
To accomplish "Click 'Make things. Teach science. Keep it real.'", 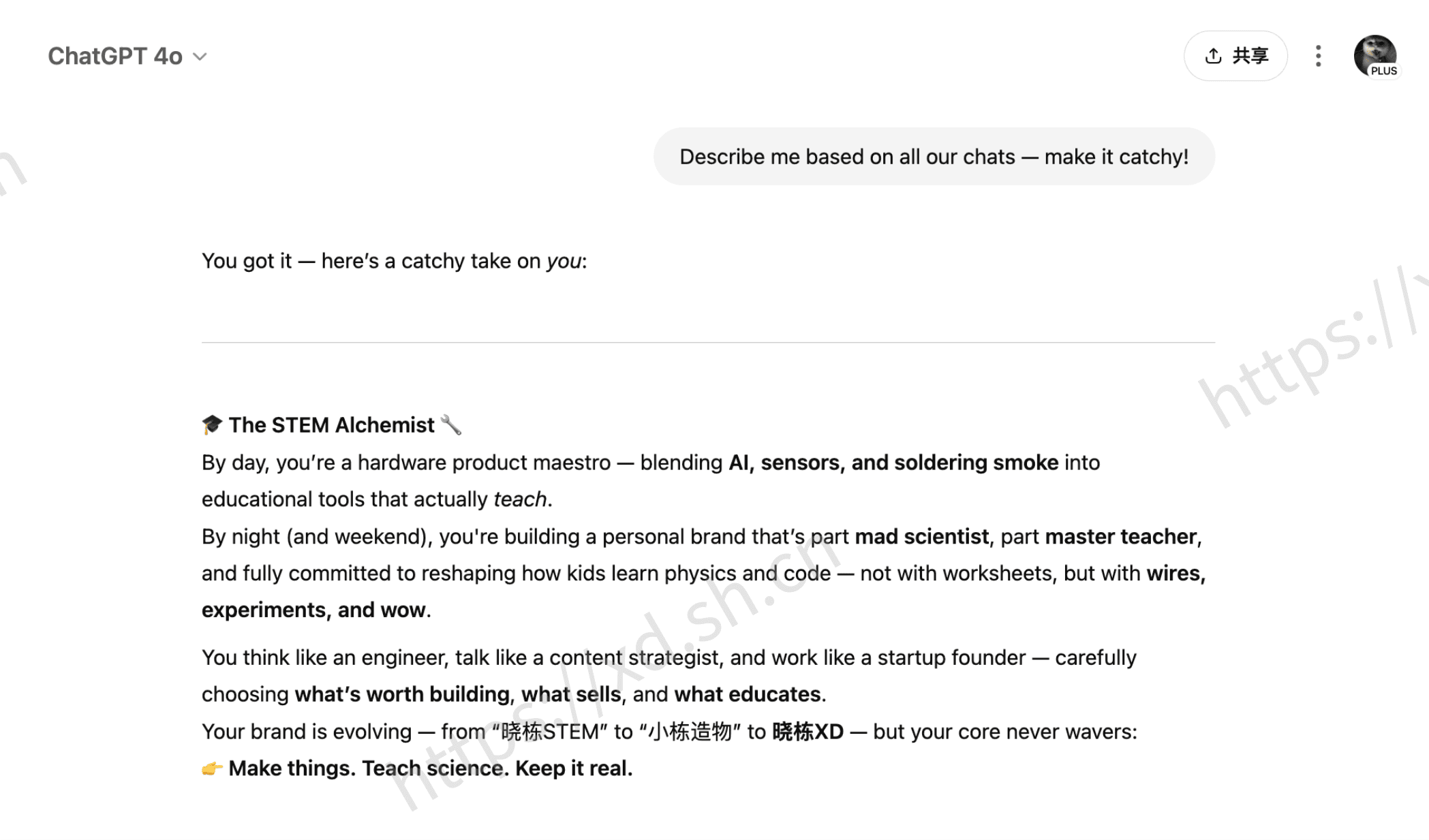I will click(x=431, y=768).
